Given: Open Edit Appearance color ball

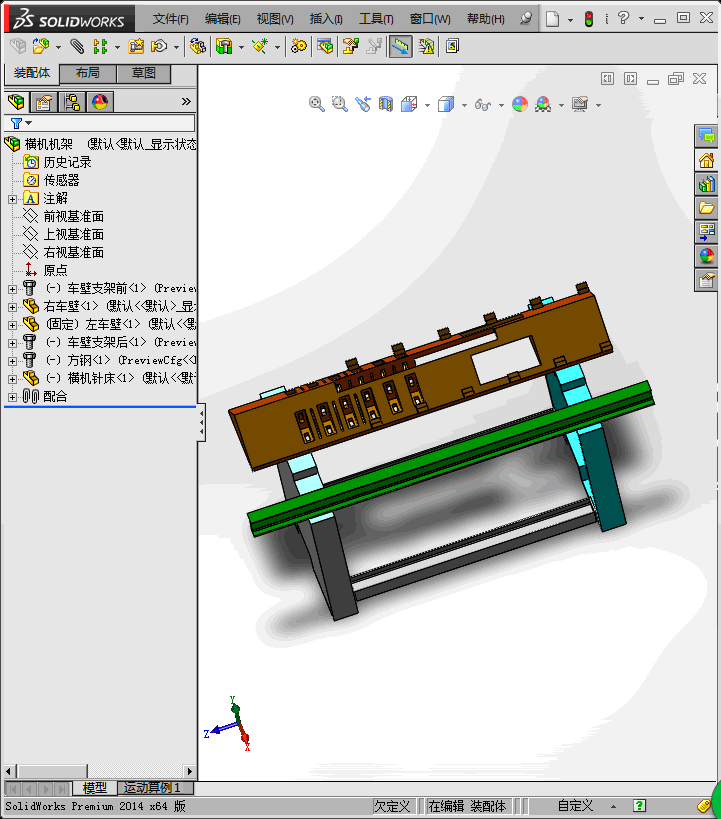Looking at the screenshot, I should pos(520,104).
